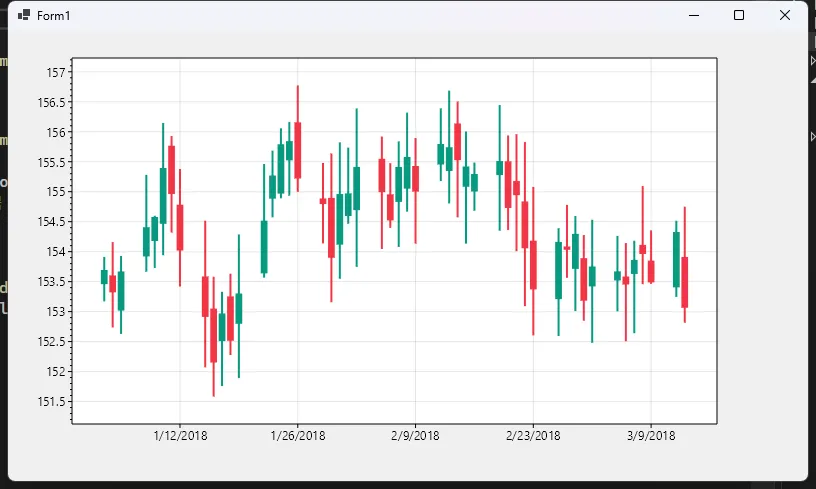This screenshot has width=816, height=489.
Task: Minimize the Form1 window
Action: (x=694, y=15)
